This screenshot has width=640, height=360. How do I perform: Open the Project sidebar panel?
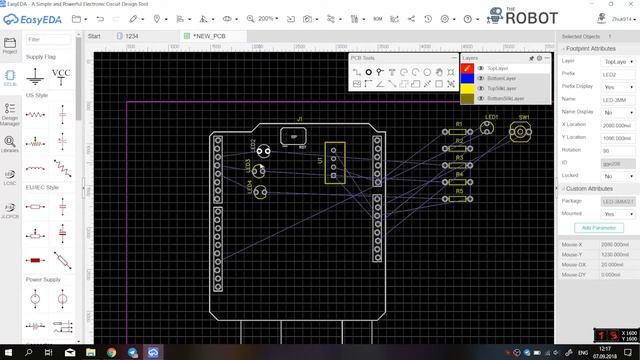point(10,45)
